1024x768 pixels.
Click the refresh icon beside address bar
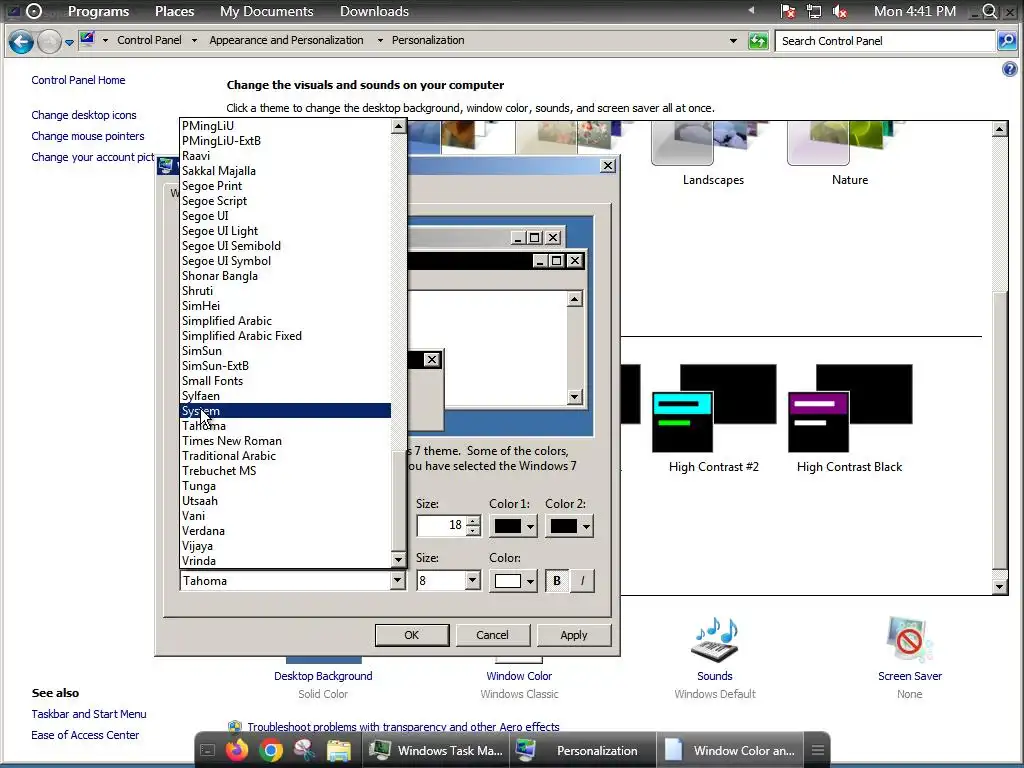(758, 41)
